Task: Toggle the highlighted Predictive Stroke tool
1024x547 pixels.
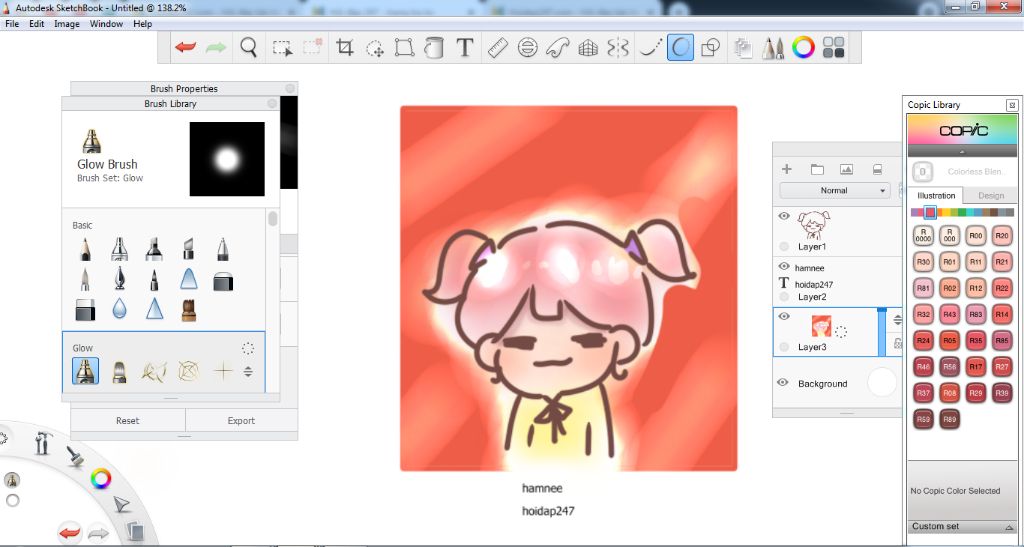Action: [680, 47]
